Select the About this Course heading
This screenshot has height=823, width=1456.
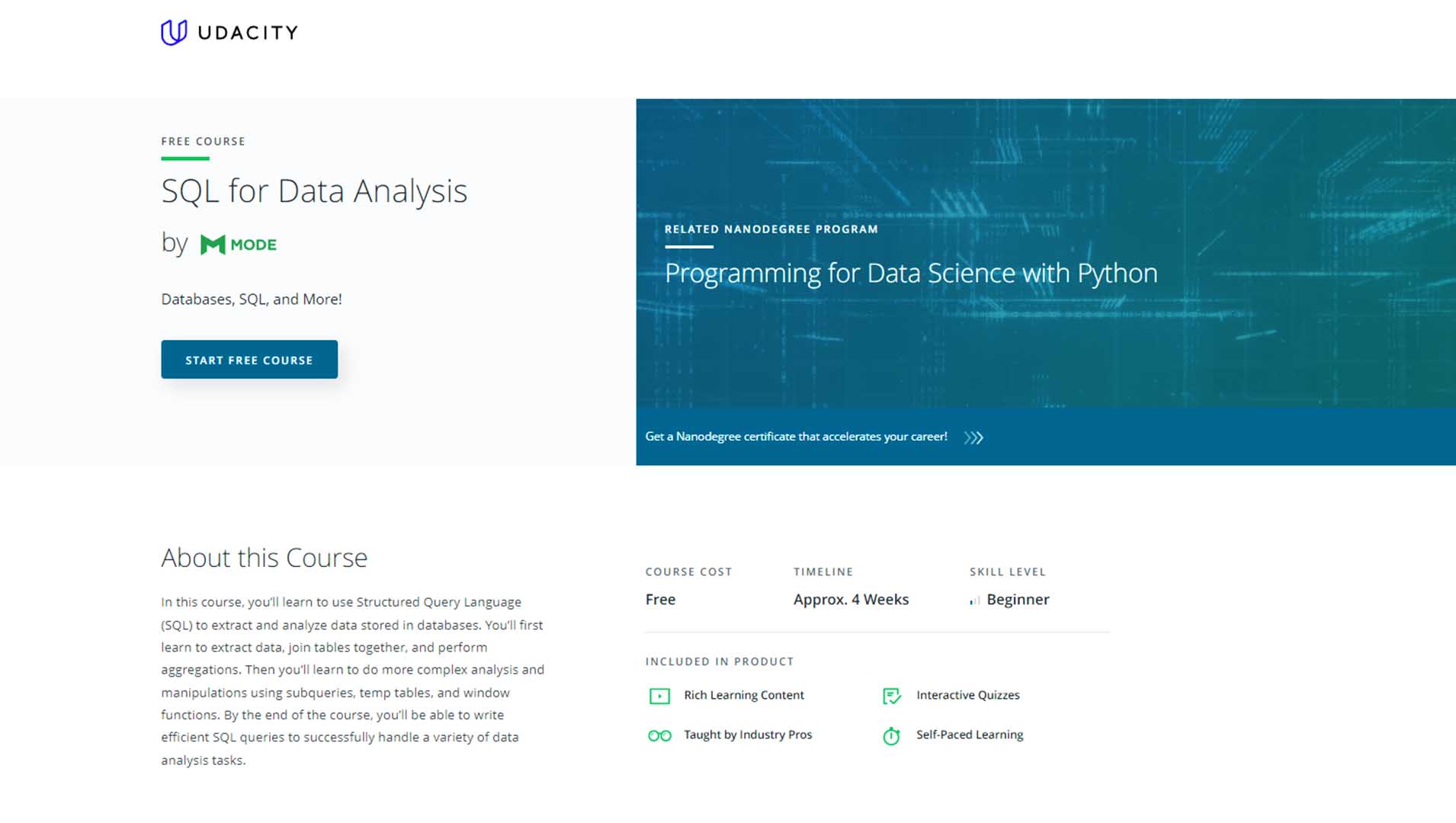click(264, 557)
